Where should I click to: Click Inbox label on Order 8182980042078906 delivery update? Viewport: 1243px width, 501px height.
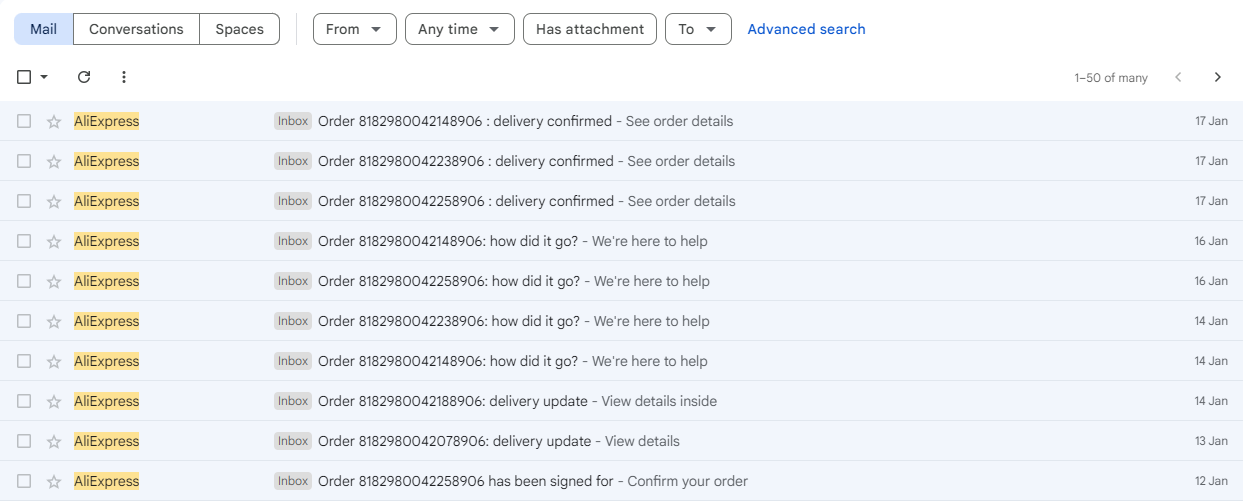(x=293, y=441)
